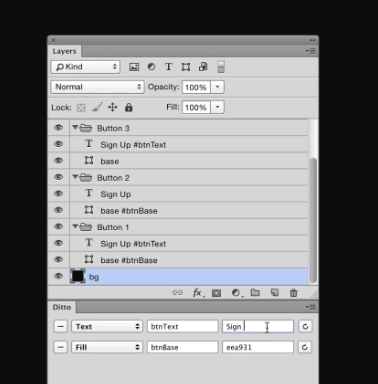Create a new layer icon
Viewport: 378px width, 384px height.
(274, 293)
